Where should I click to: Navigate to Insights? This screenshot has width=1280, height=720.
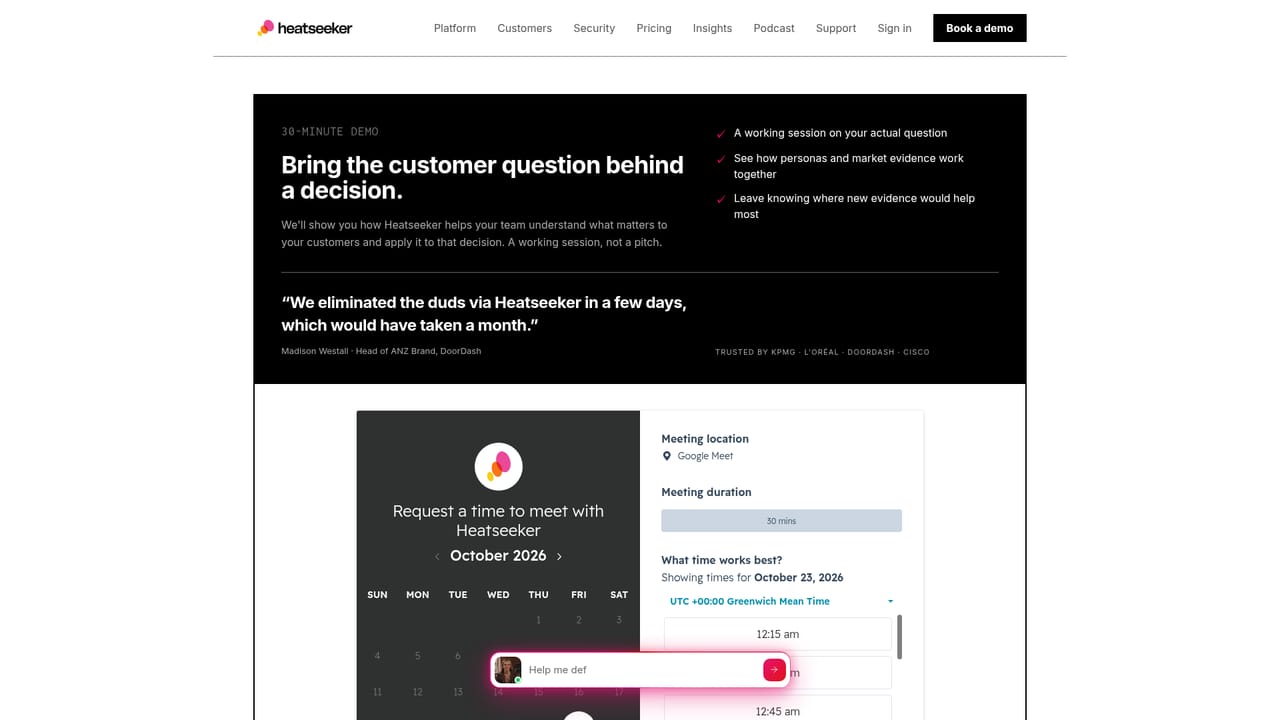[713, 28]
